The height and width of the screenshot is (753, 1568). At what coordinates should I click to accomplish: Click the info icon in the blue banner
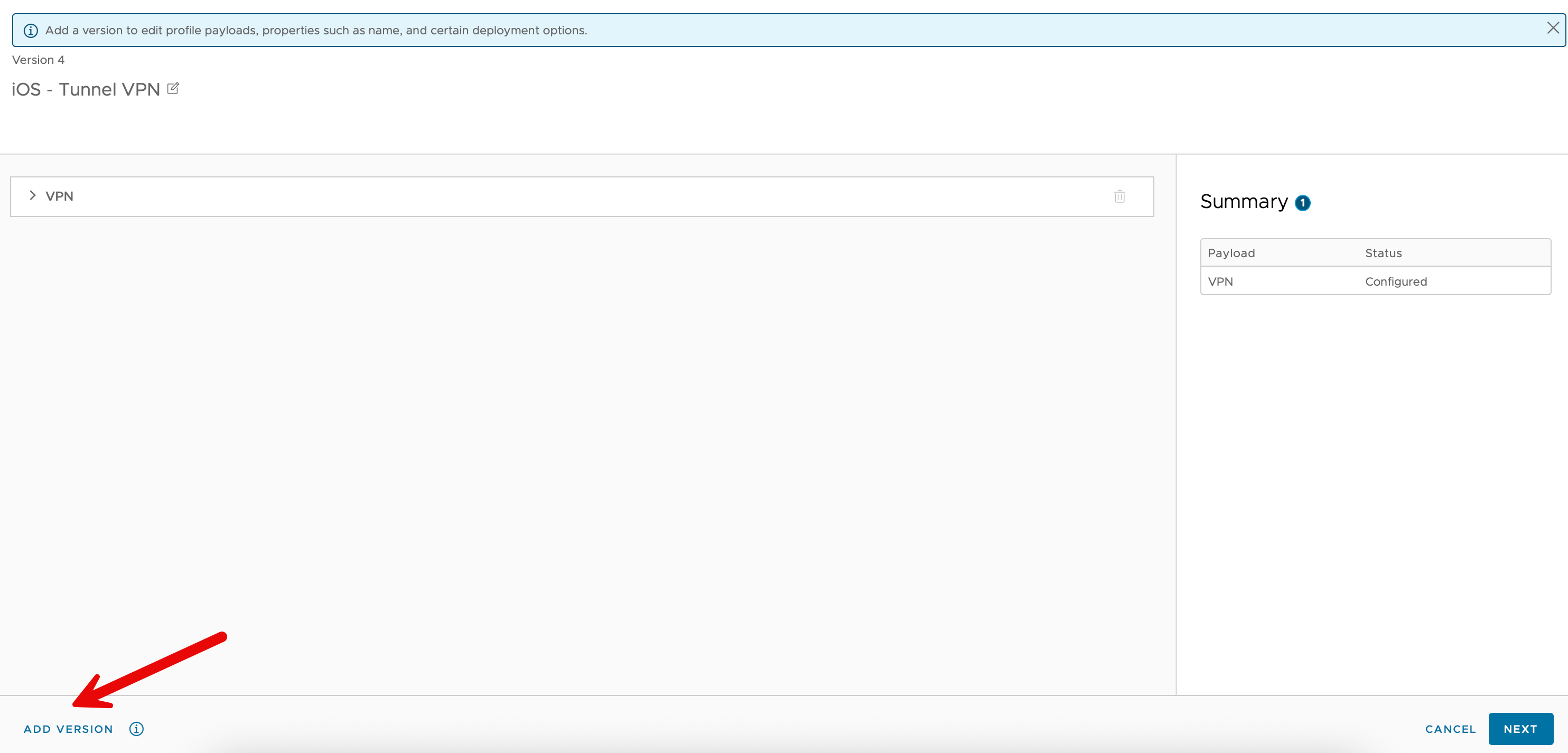[31, 31]
